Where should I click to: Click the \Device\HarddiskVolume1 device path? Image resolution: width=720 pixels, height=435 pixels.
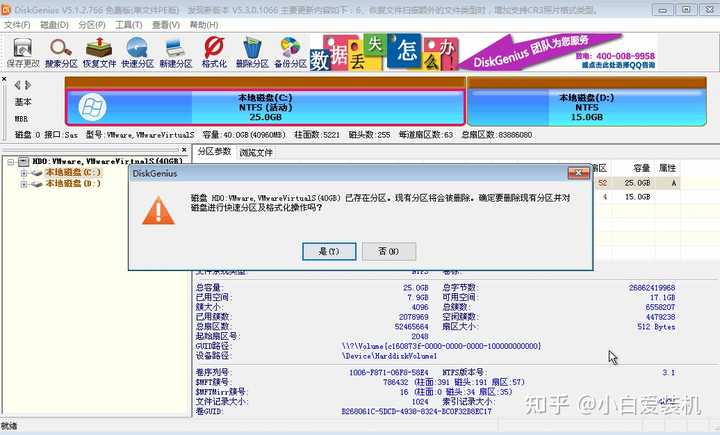click(x=389, y=356)
